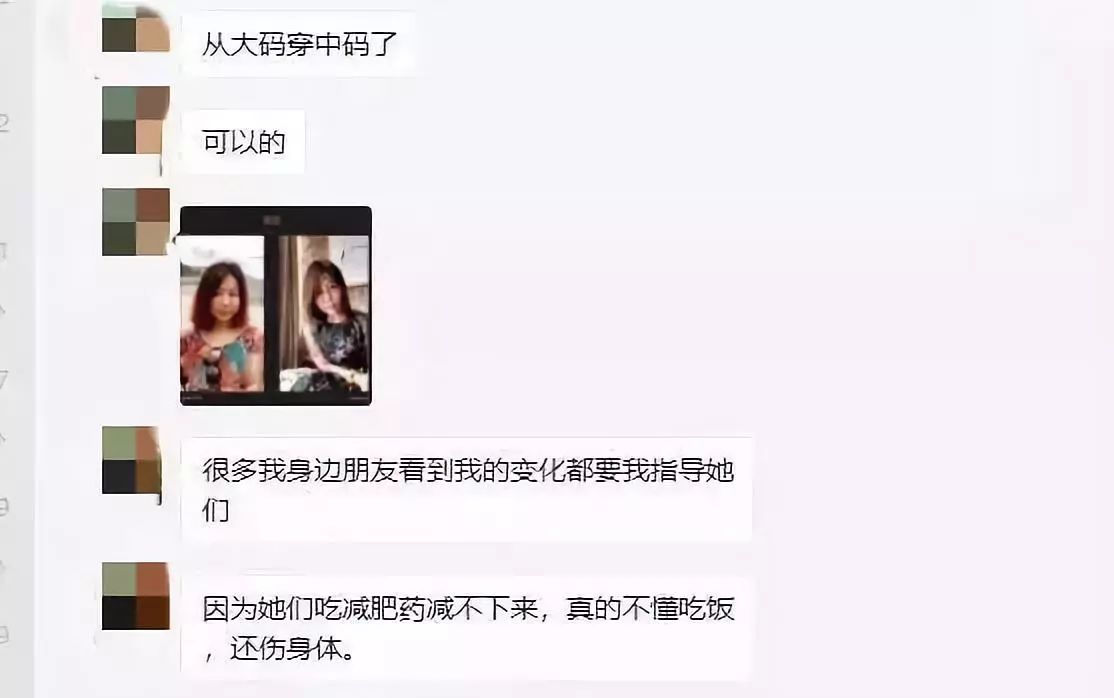Select the "从大码穿中码了" message bubble

pyautogui.click(x=298, y=44)
